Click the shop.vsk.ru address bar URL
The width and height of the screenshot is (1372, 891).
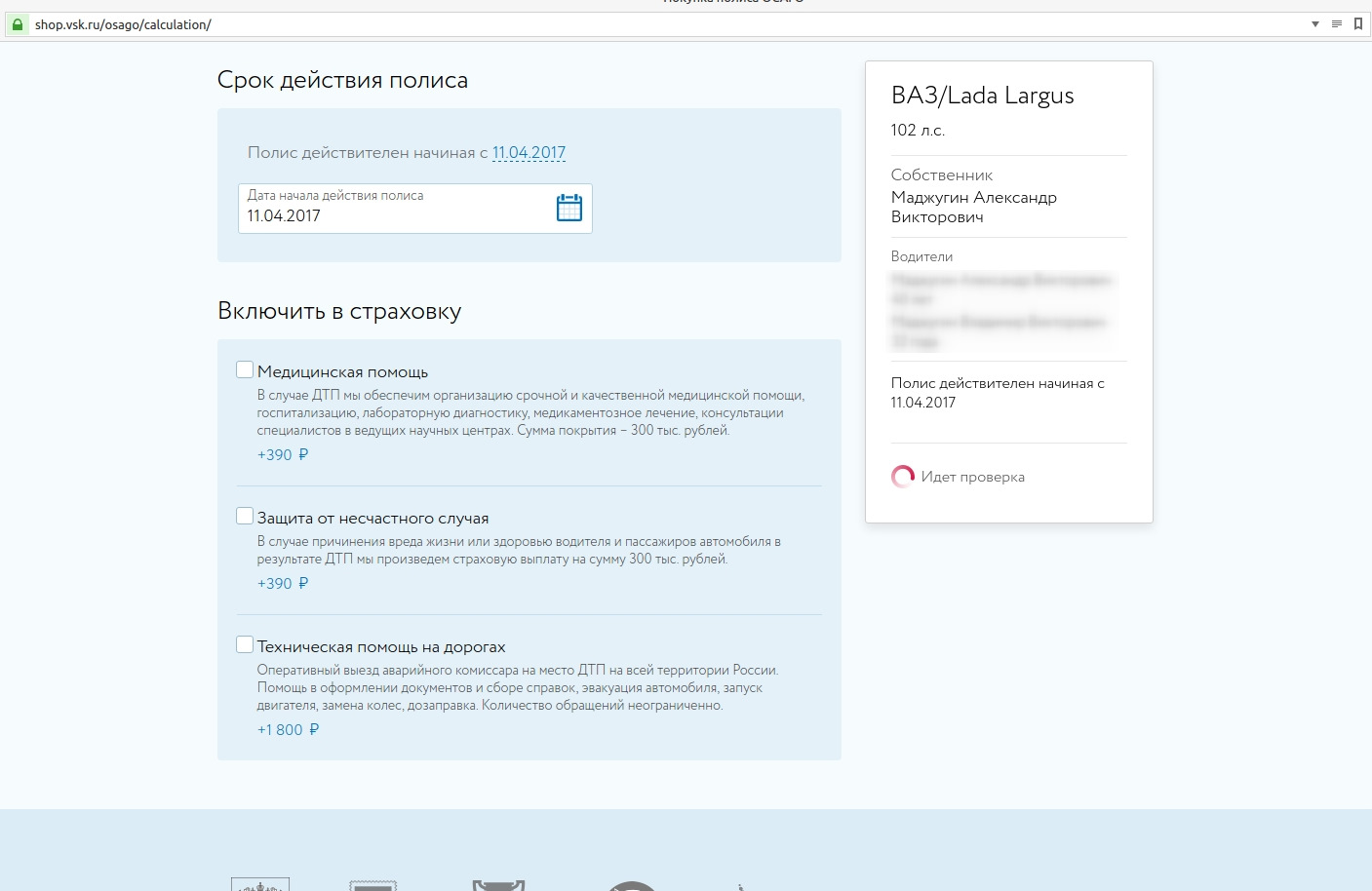click(123, 24)
